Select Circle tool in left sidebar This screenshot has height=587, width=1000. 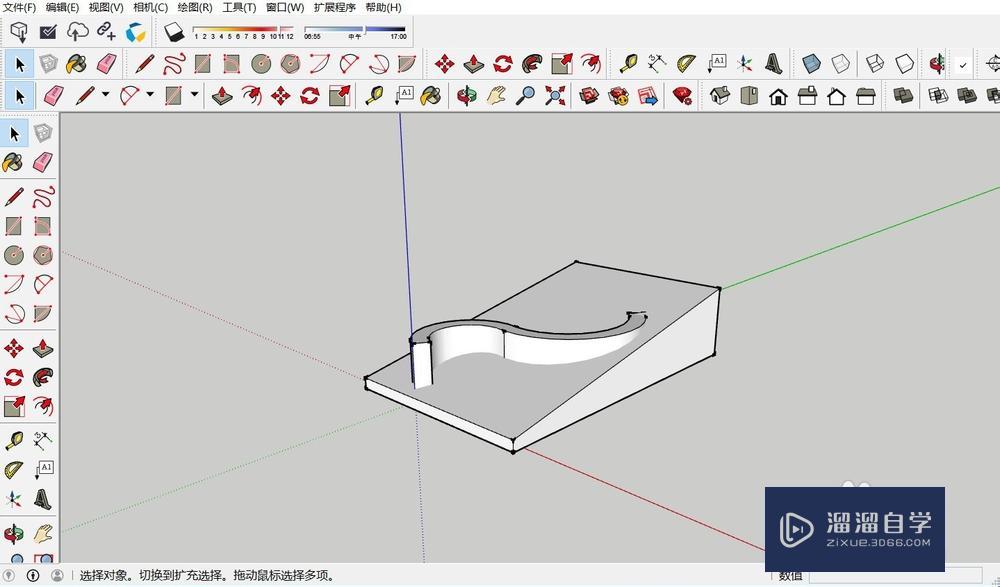click(13, 255)
